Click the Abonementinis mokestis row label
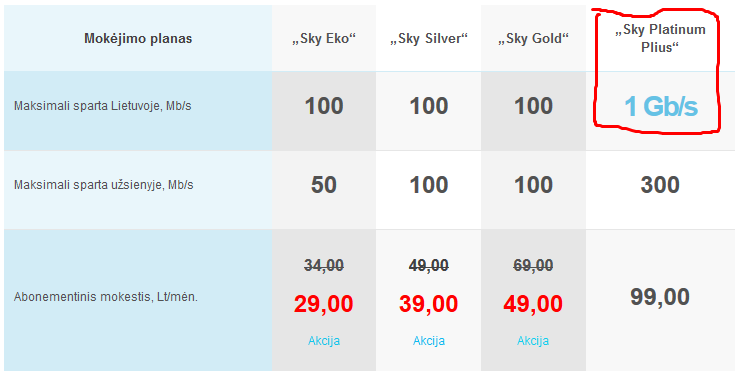Screen dimensions: 744x371 [106, 297]
